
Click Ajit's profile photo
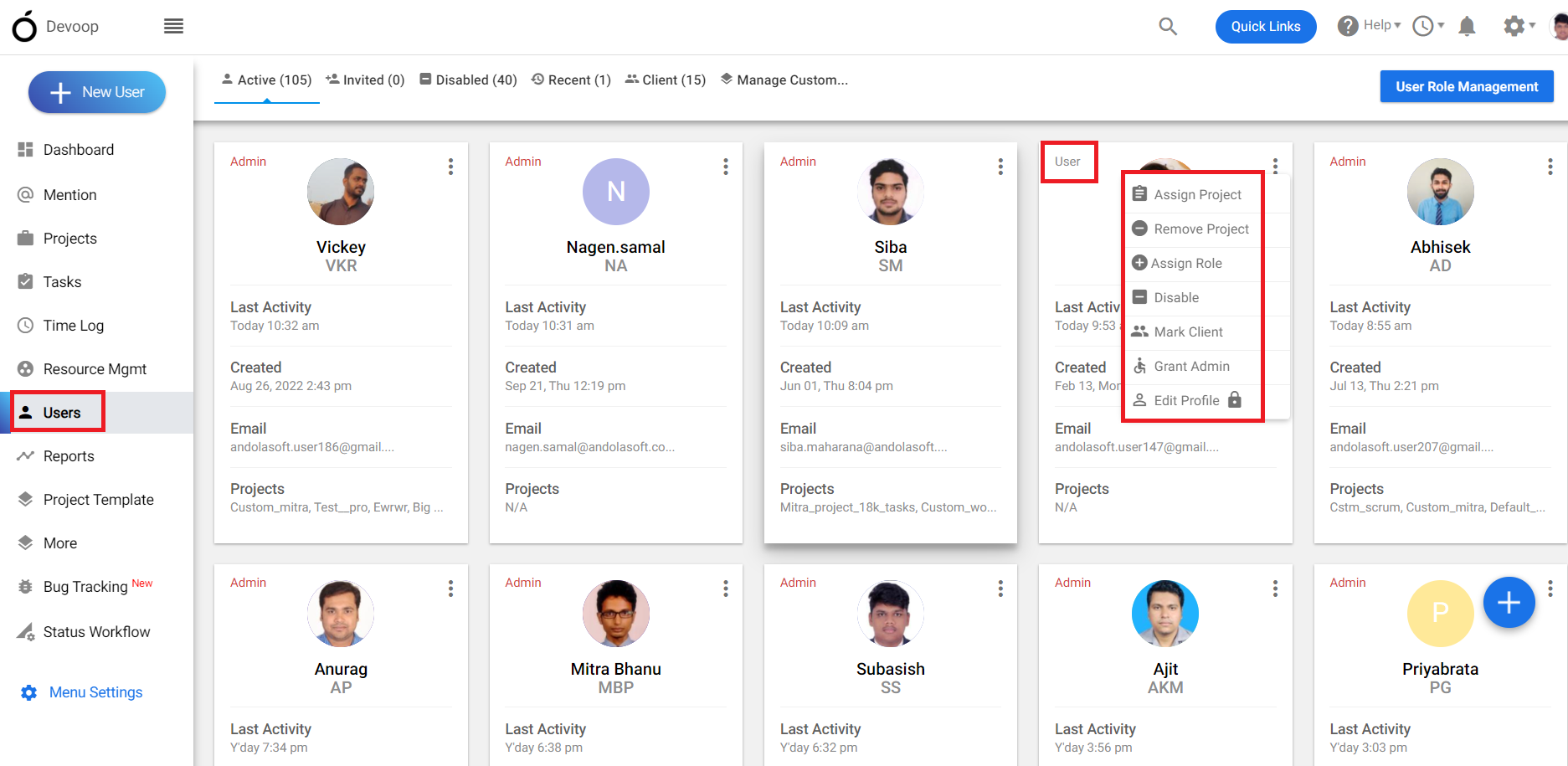tap(1165, 614)
